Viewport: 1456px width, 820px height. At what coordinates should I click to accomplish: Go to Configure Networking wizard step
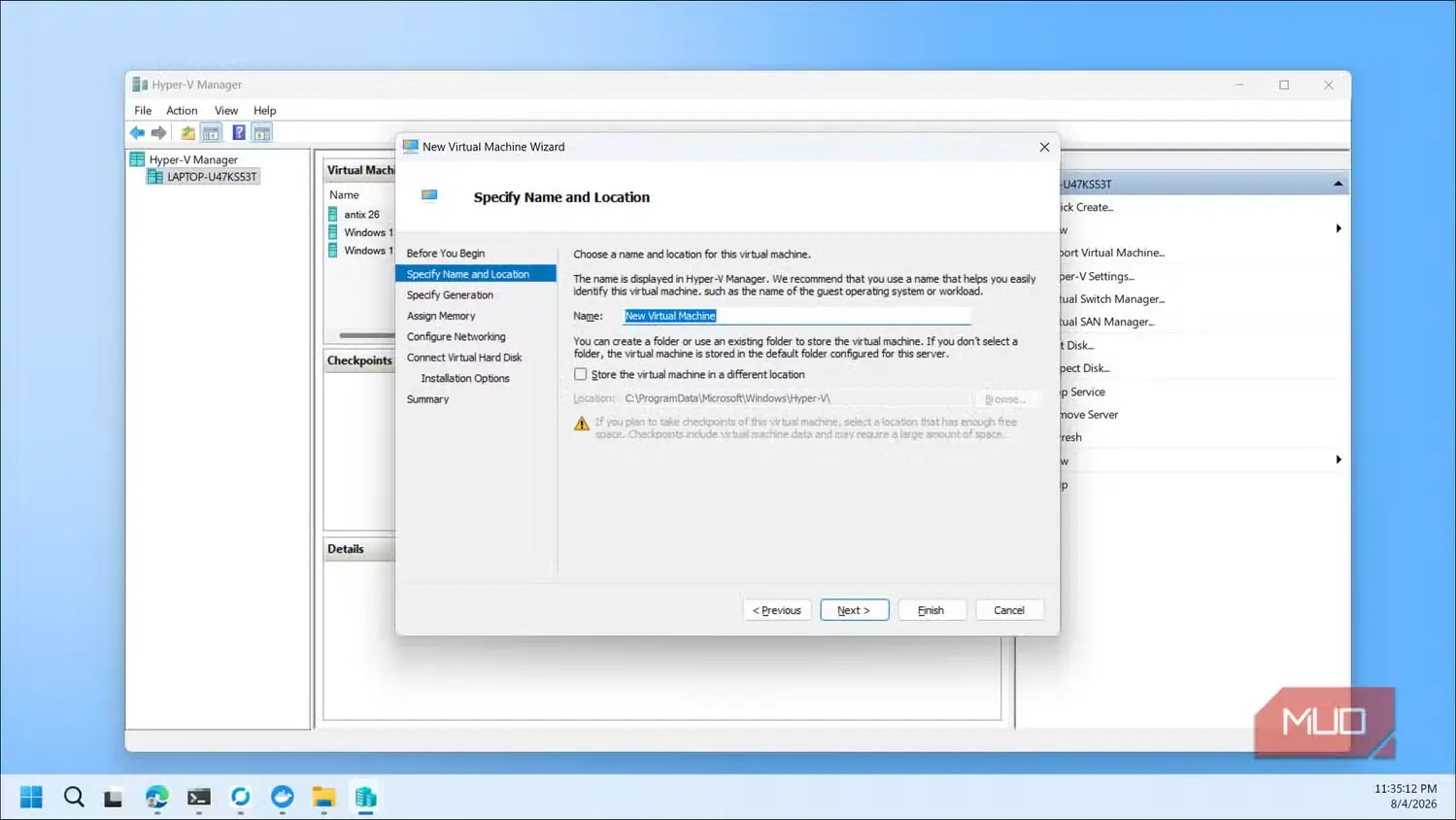457,337
